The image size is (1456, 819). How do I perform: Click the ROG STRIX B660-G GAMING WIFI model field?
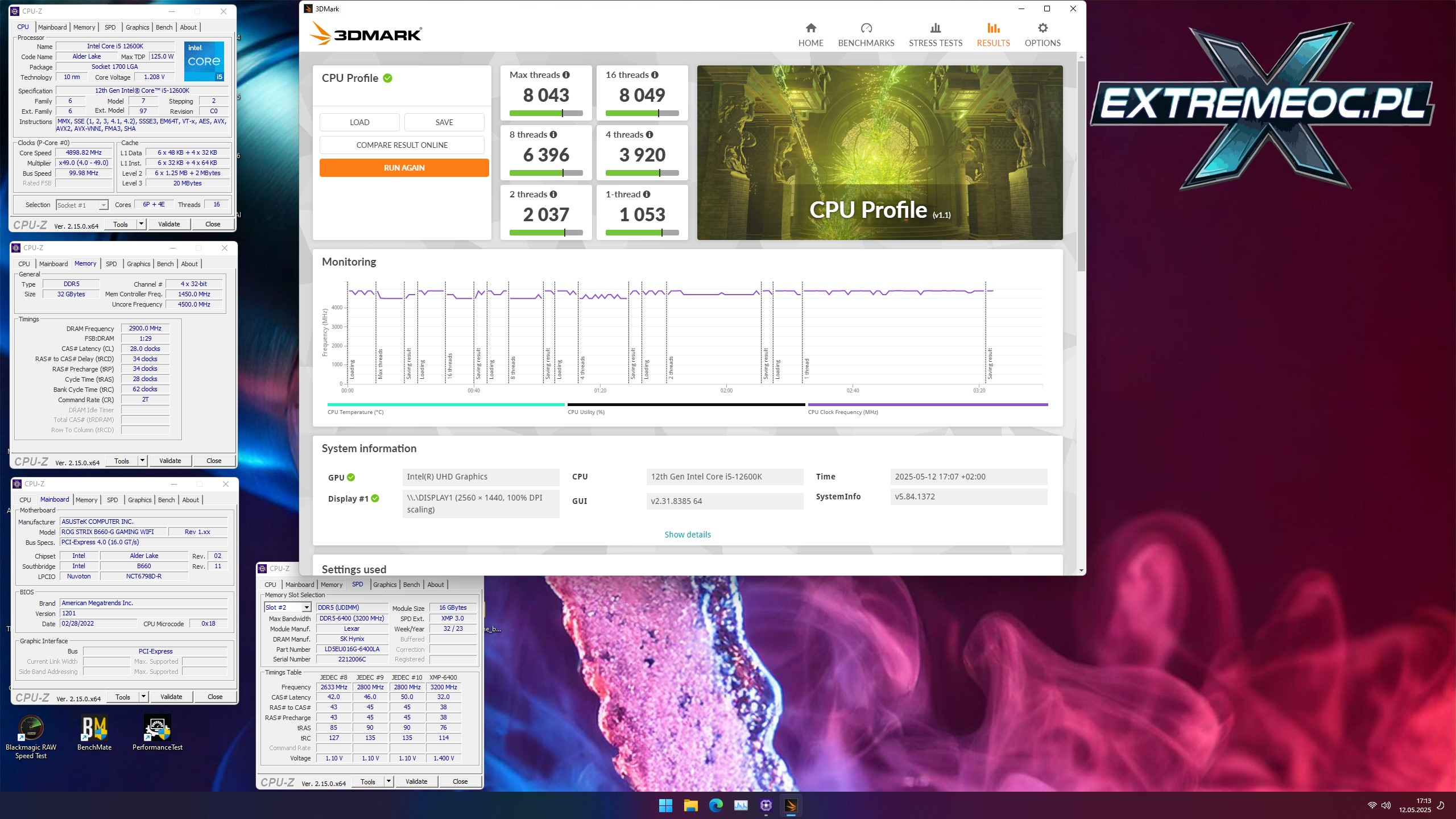[114, 532]
